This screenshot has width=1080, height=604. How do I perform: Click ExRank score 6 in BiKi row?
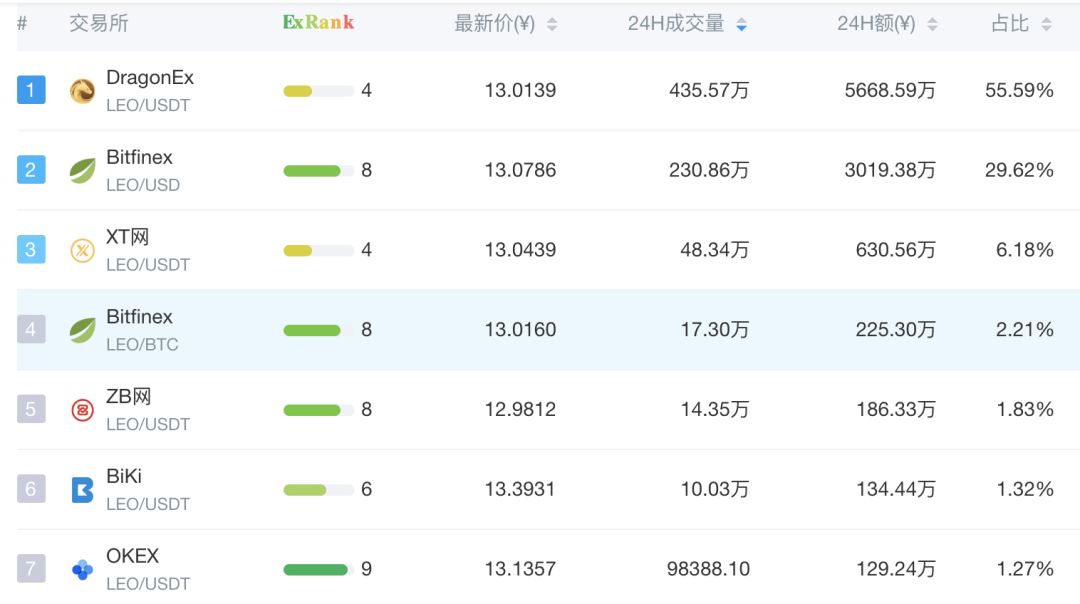point(366,489)
